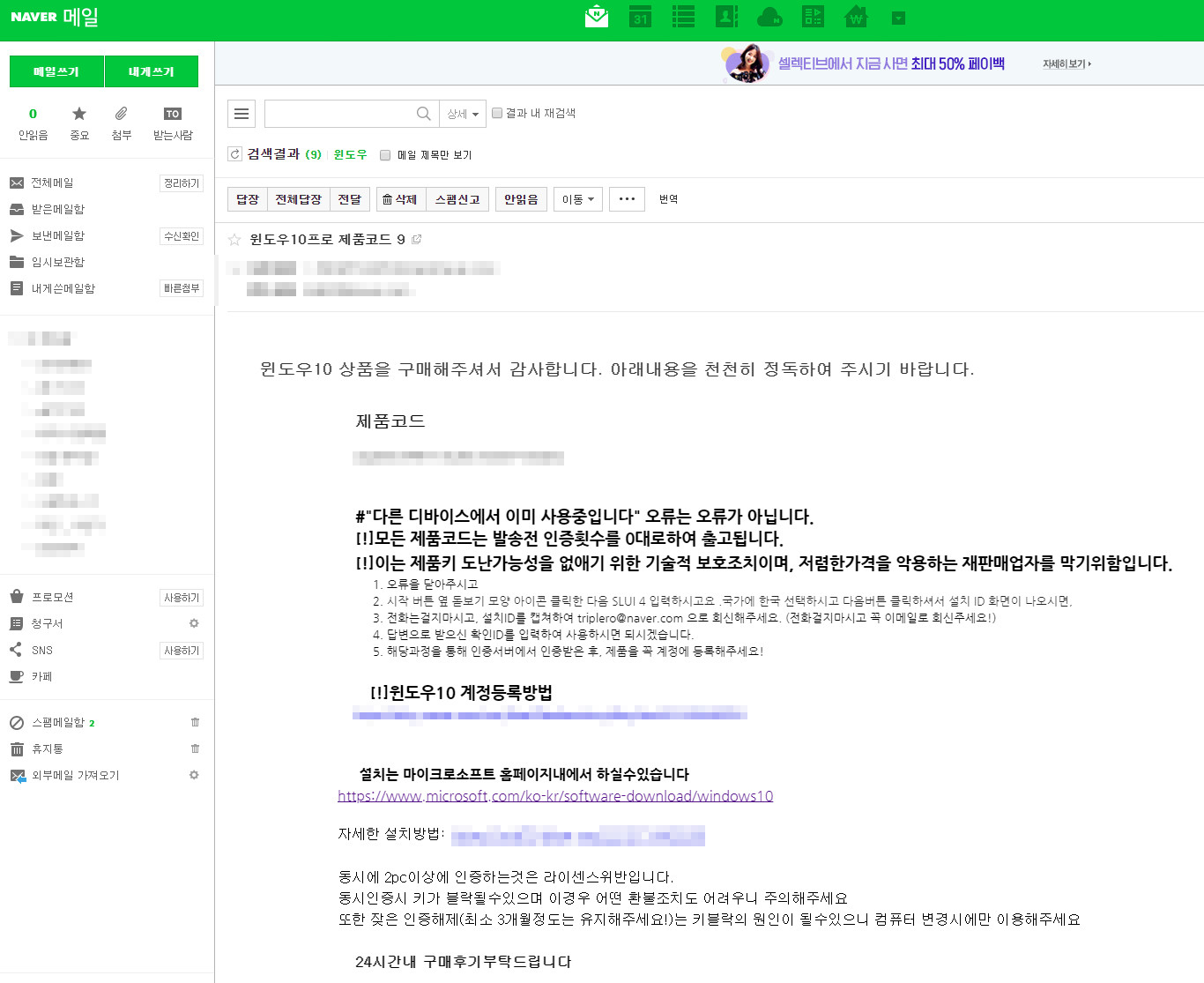Open the 상세 detailed search dropdown
Screen dimensions: 1204x983
[463, 114]
